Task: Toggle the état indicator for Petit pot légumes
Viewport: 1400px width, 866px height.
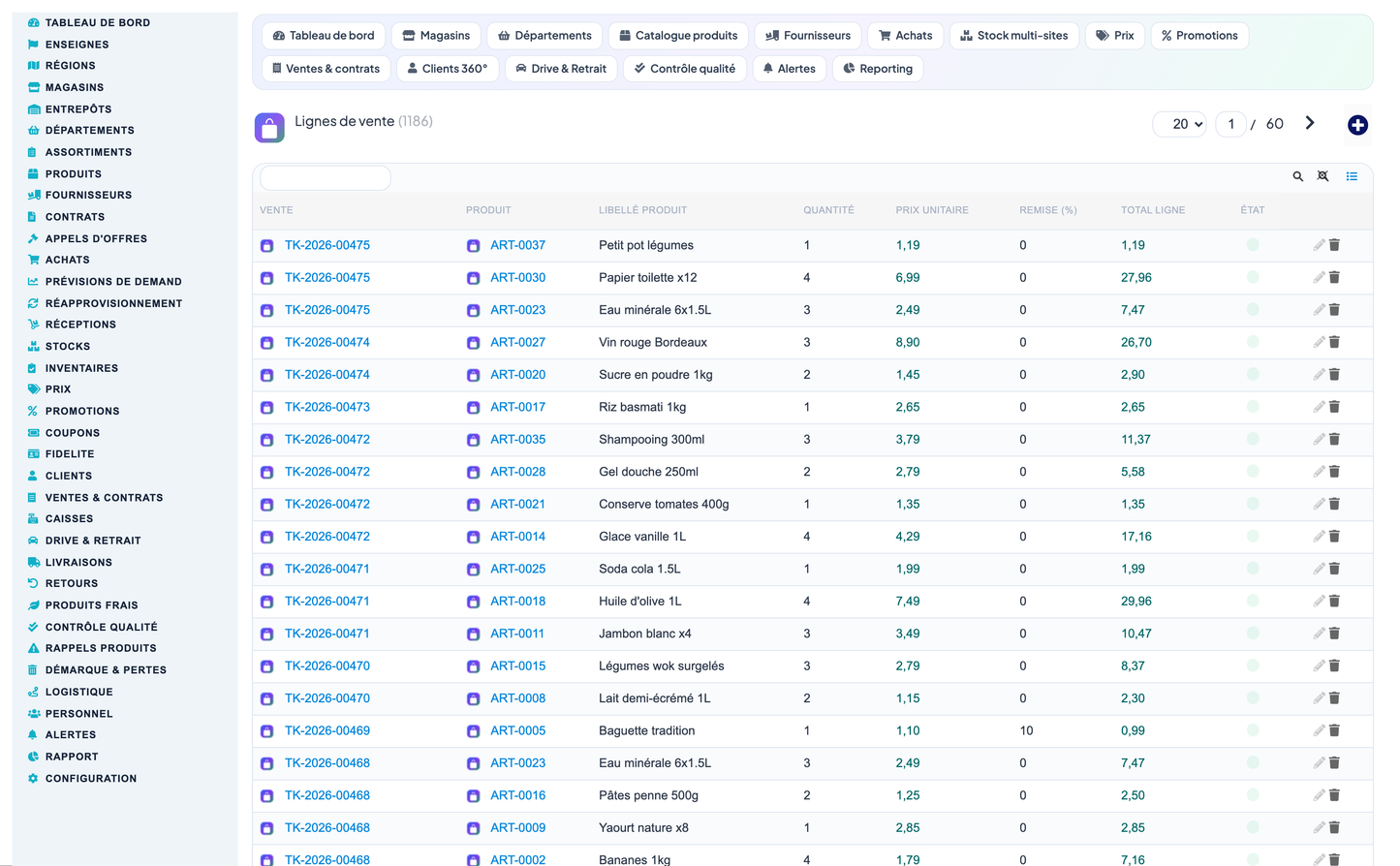Action: click(1253, 245)
